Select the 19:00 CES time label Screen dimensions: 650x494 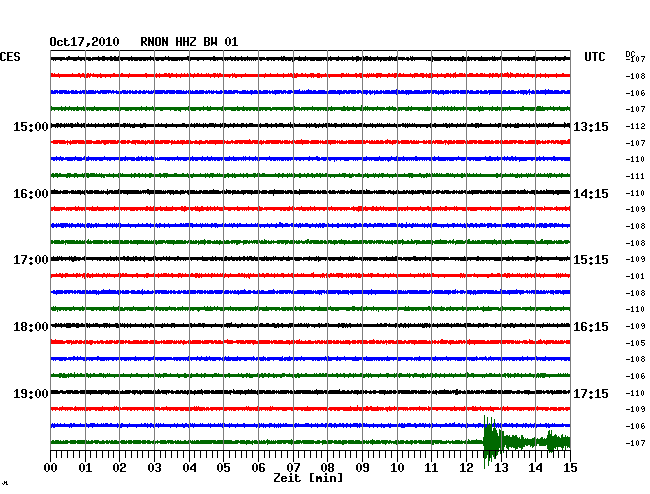31,393
